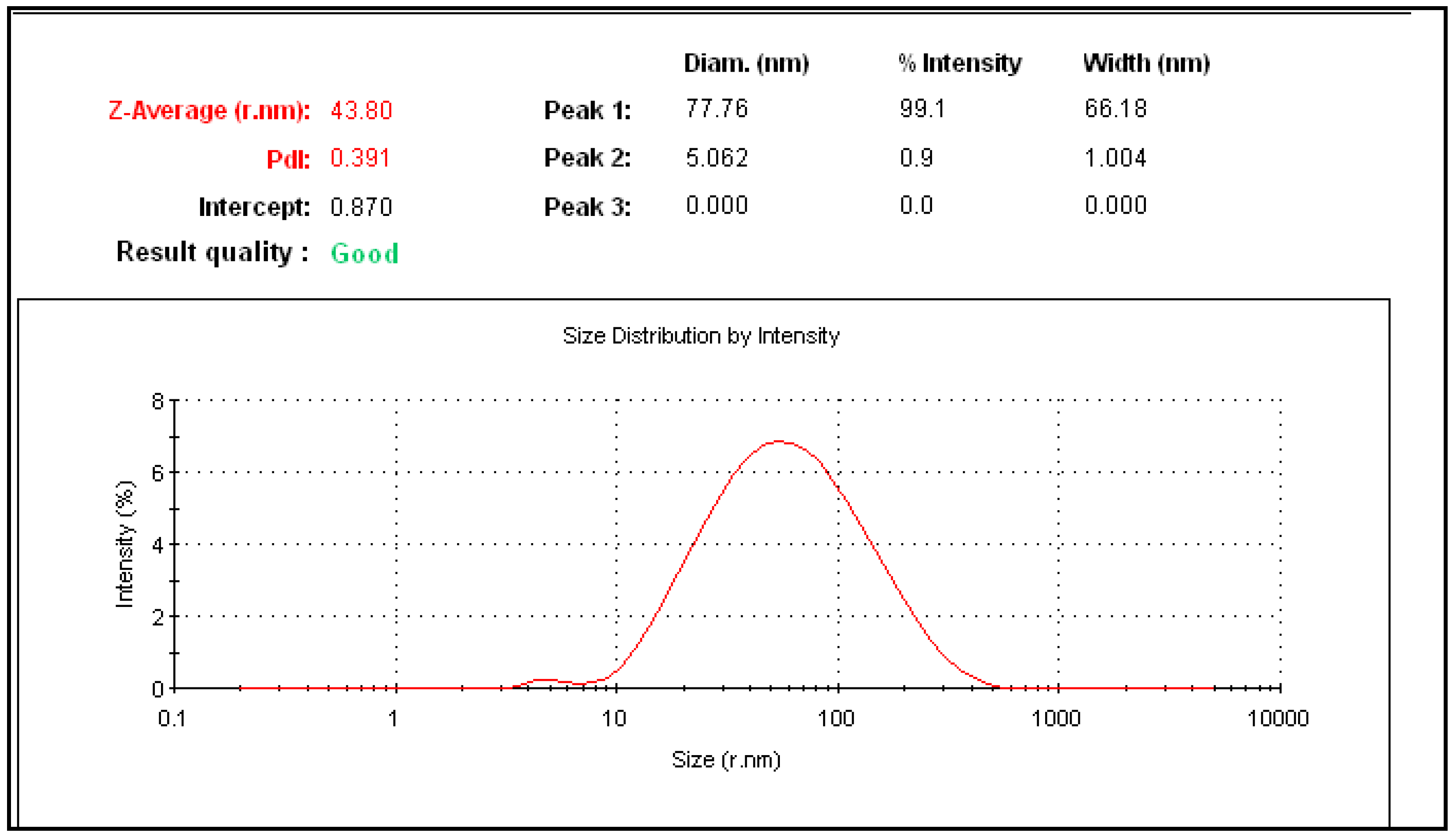Select the % Intensity column header

[960, 63]
